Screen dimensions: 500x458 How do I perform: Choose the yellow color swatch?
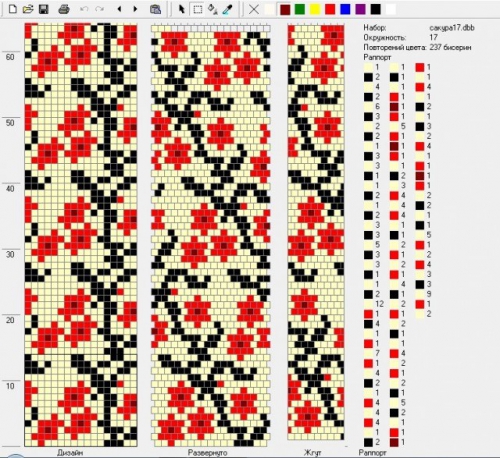tap(315, 9)
